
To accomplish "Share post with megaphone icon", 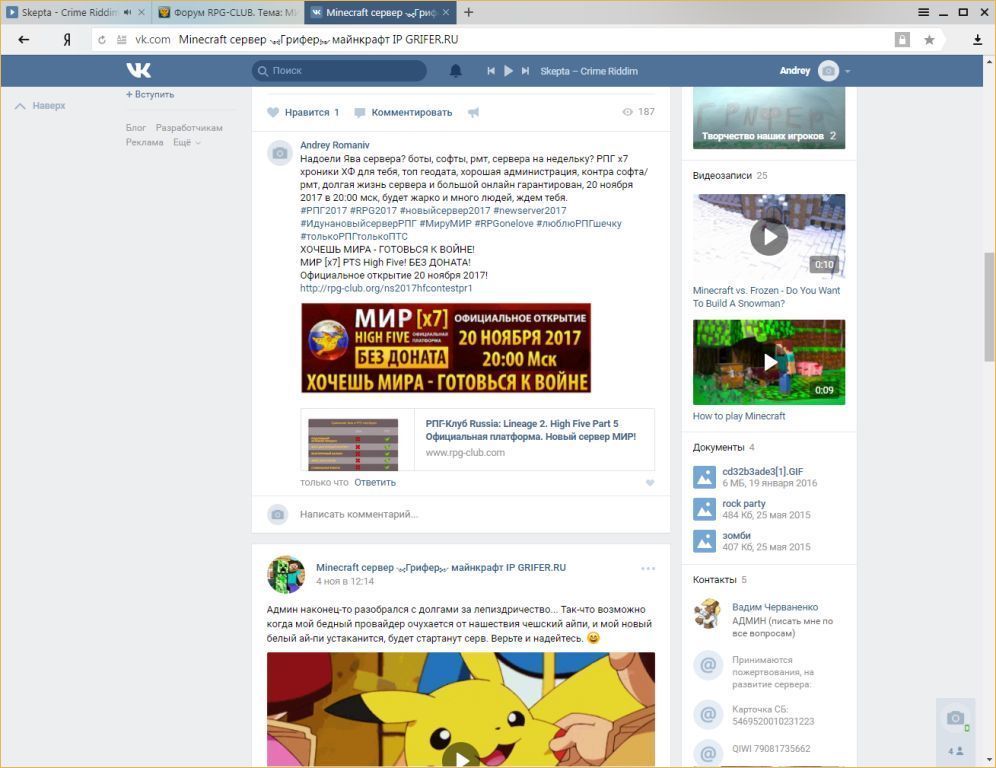I will tap(473, 112).
